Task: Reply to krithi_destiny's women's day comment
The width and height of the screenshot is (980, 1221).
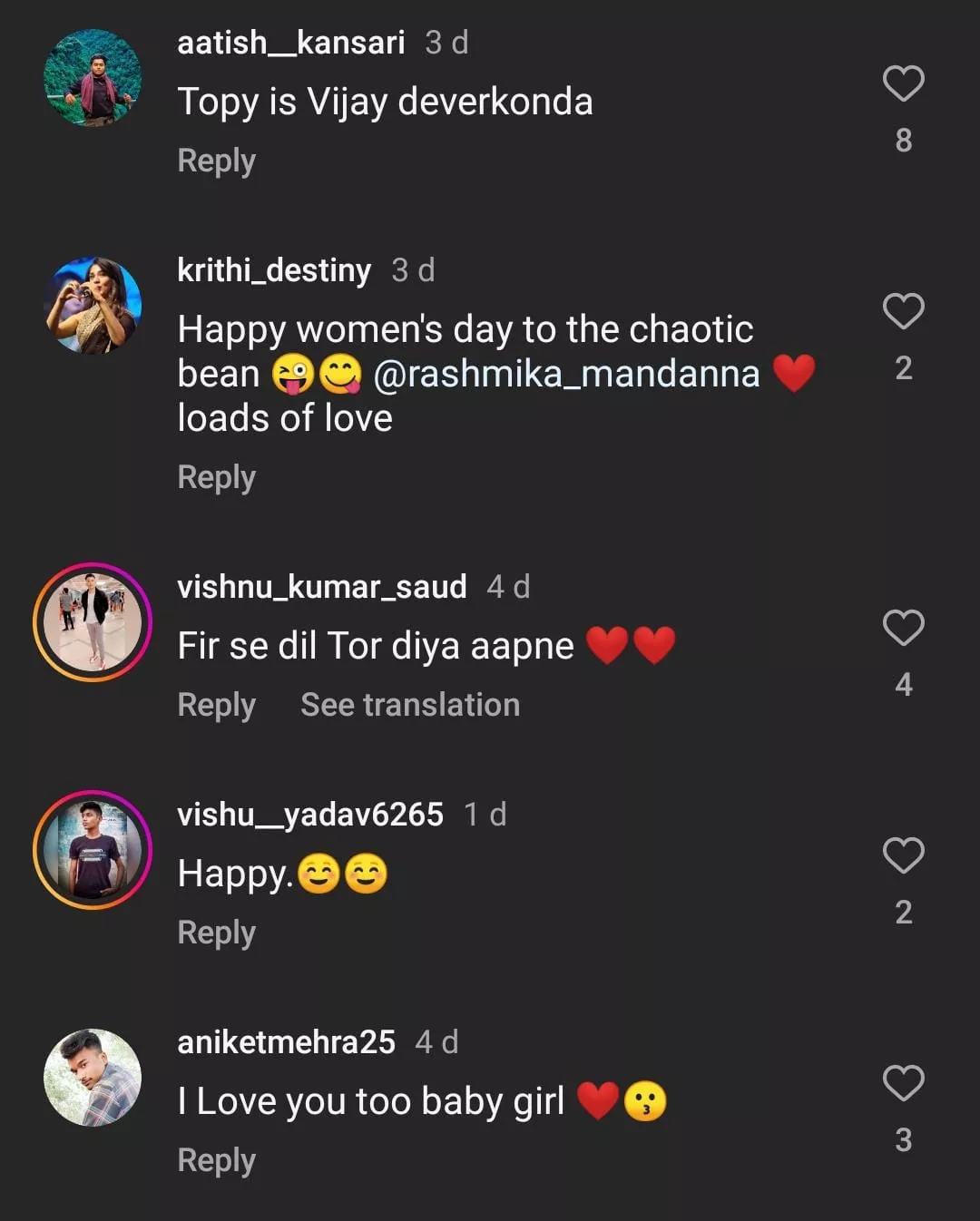Action: point(216,477)
